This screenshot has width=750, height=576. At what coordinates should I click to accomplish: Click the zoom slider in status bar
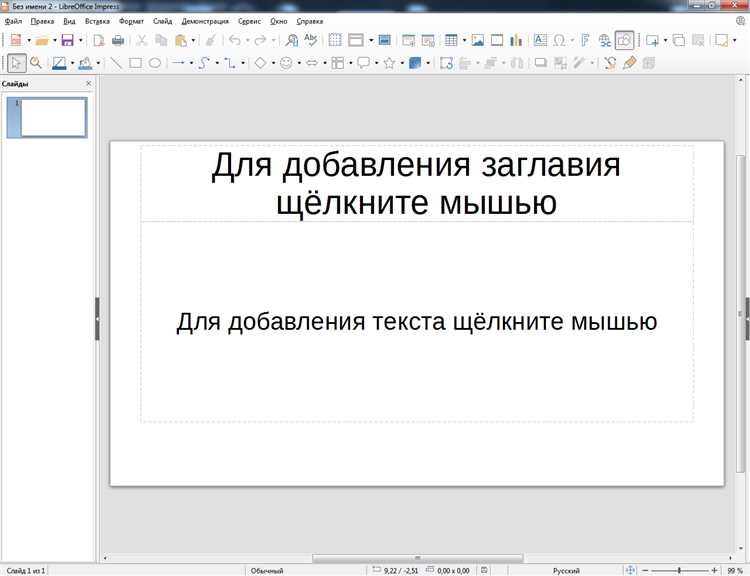coord(680,570)
